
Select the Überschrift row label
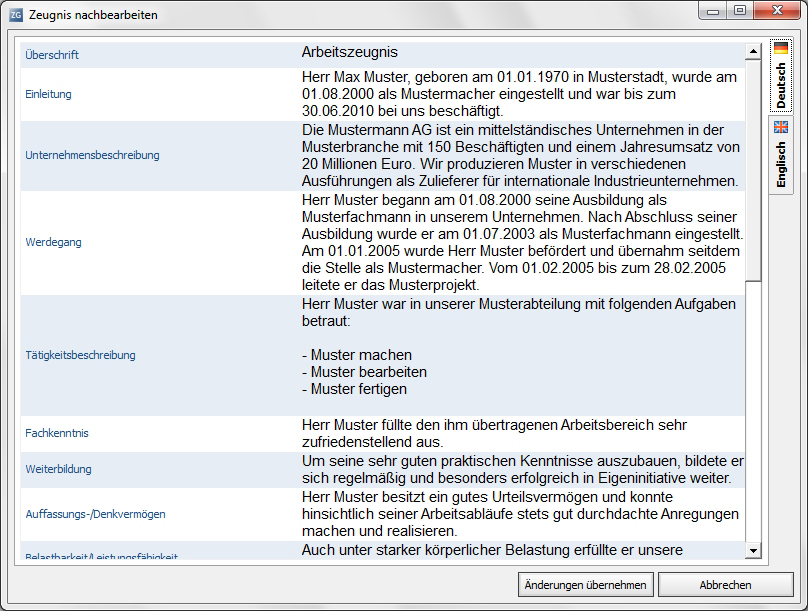click(52, 55)
